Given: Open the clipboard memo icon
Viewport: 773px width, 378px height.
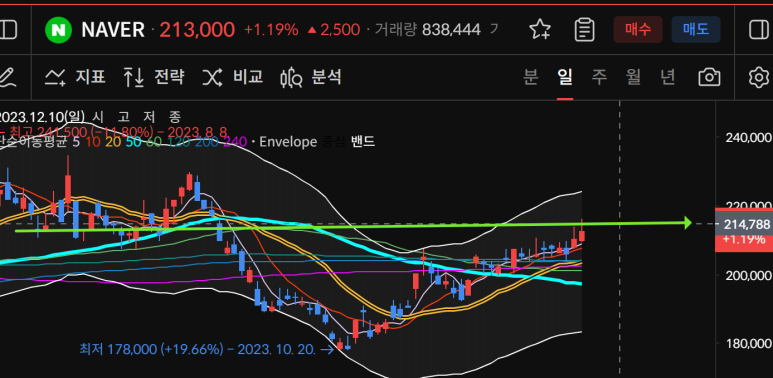Looking at the screenshot, I should click(x=585, y=30).
